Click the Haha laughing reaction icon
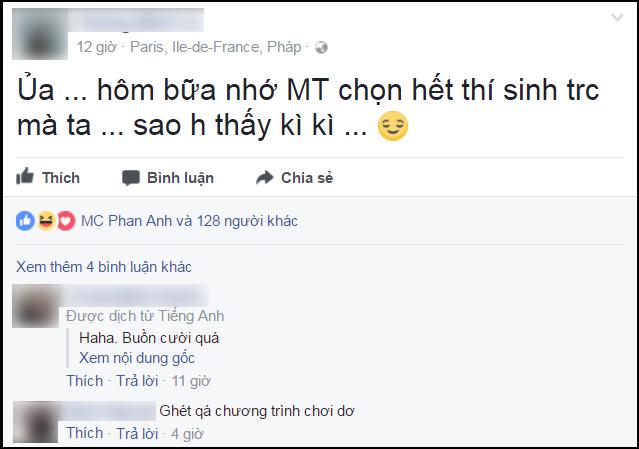 point(45,221)
